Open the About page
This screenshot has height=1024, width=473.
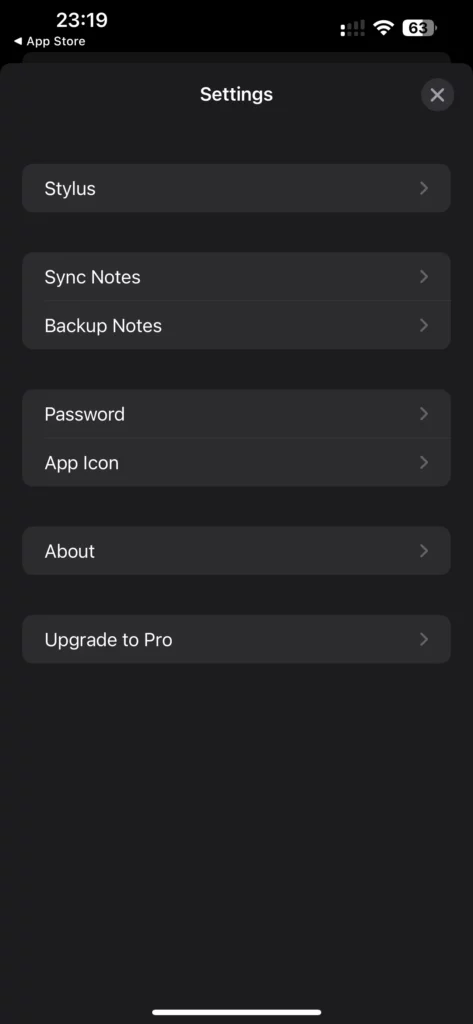(x=236, y=551)
